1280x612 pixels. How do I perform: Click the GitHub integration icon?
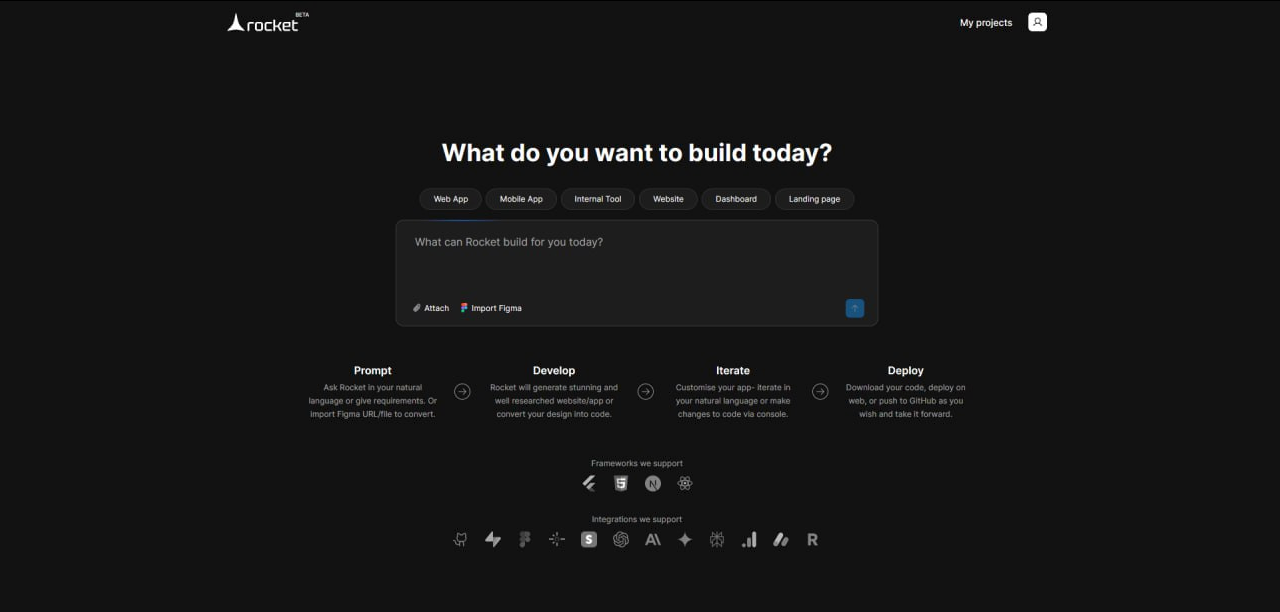tap(460, 539)
